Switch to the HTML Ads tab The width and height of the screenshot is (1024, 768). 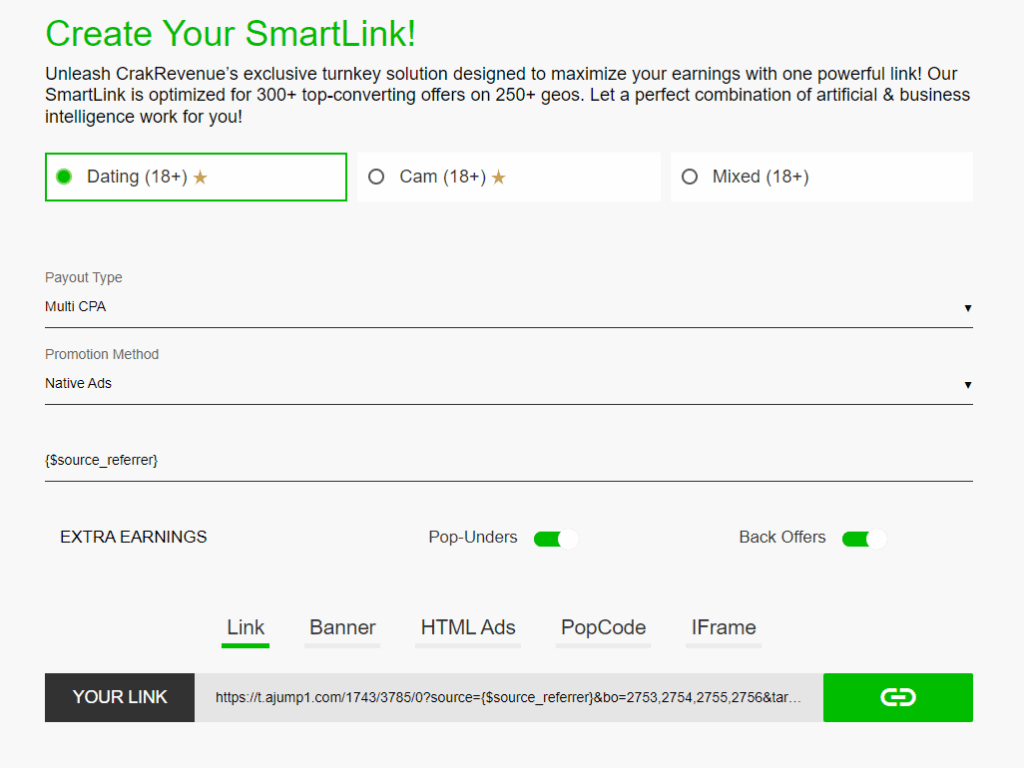pyautogui.click(x=468, y=628)
